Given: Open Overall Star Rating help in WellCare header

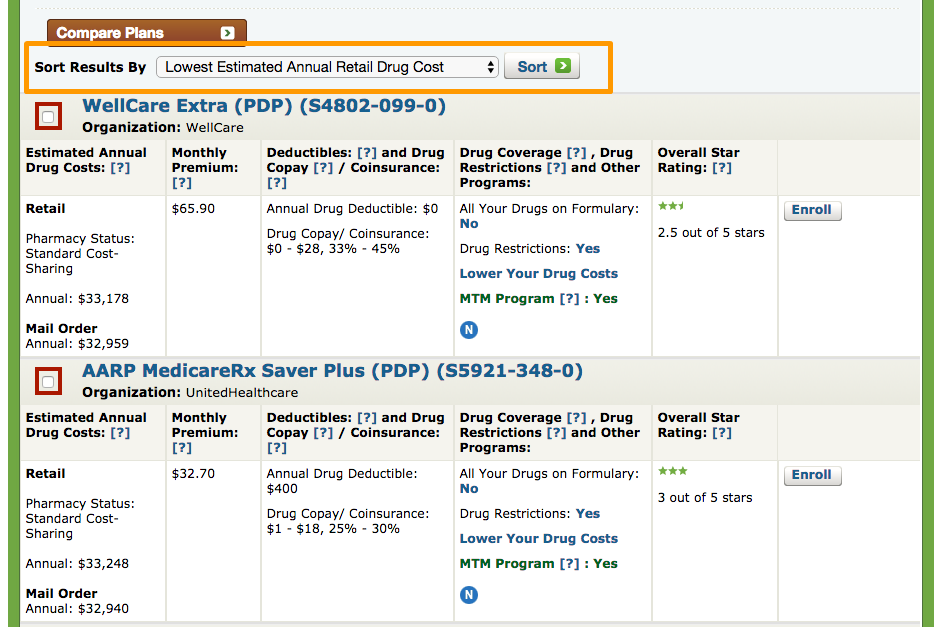Looking at the screenshot, I should tap(722, 168).
